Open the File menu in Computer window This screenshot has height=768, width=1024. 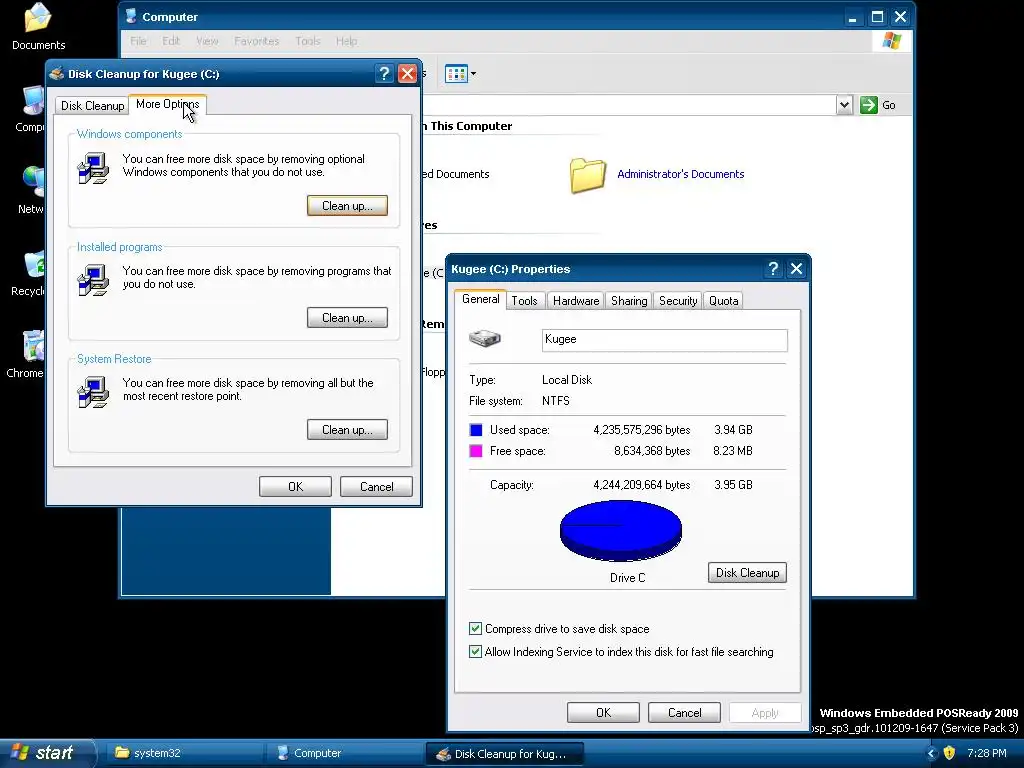[138, 41]
